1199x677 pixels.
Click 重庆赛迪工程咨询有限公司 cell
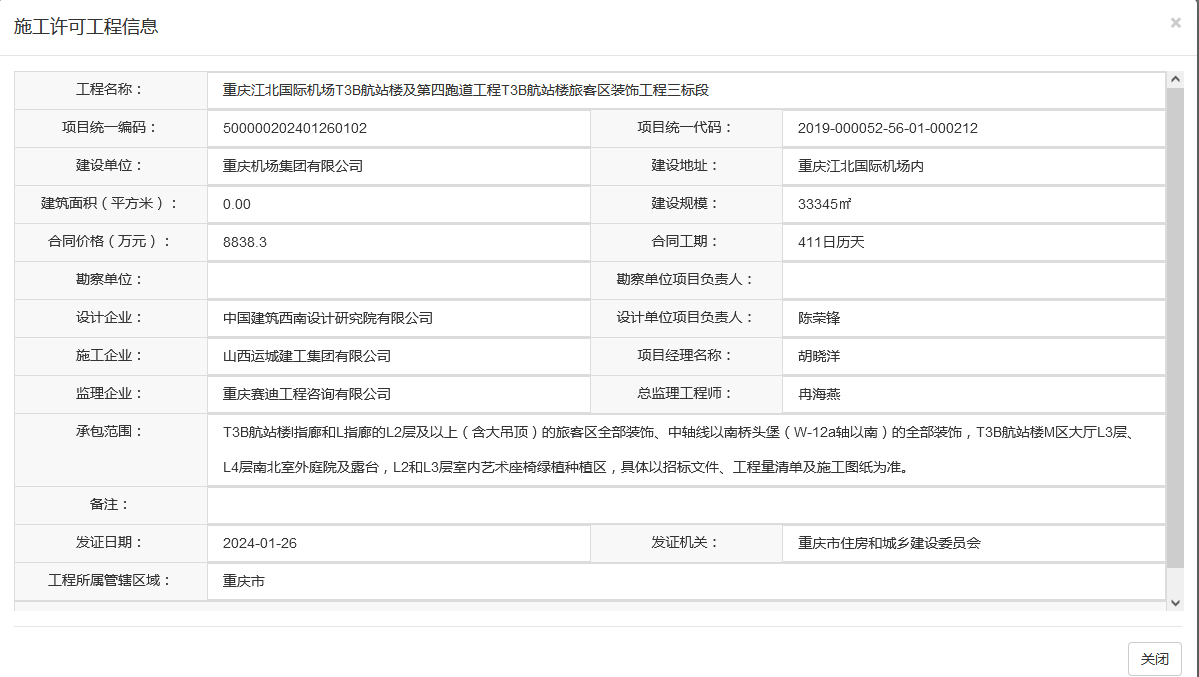click(398, 394)
